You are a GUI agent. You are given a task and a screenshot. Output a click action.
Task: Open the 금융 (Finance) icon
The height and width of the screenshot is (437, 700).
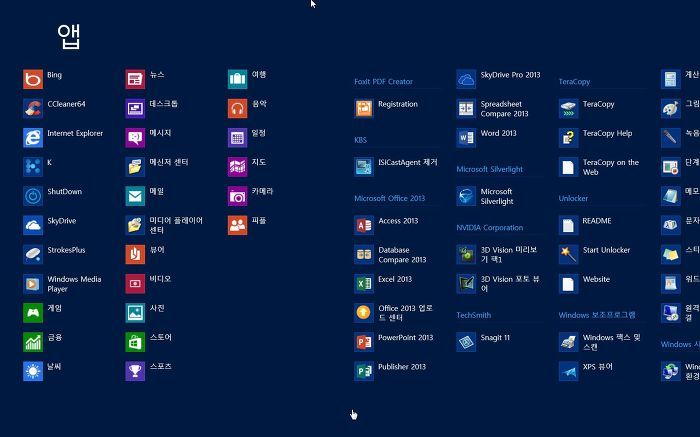coord(33,342)
